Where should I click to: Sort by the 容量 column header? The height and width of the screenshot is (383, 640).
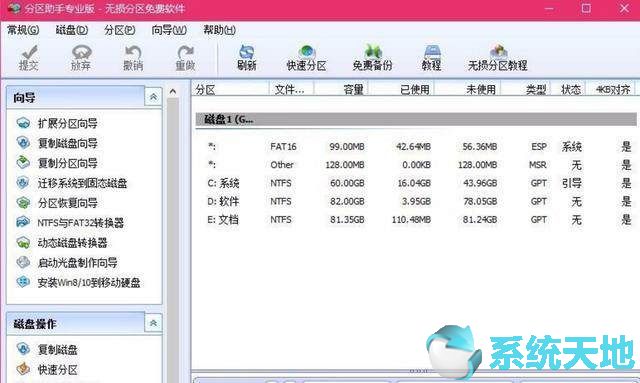pyautogui.click(x=341, y=89)
